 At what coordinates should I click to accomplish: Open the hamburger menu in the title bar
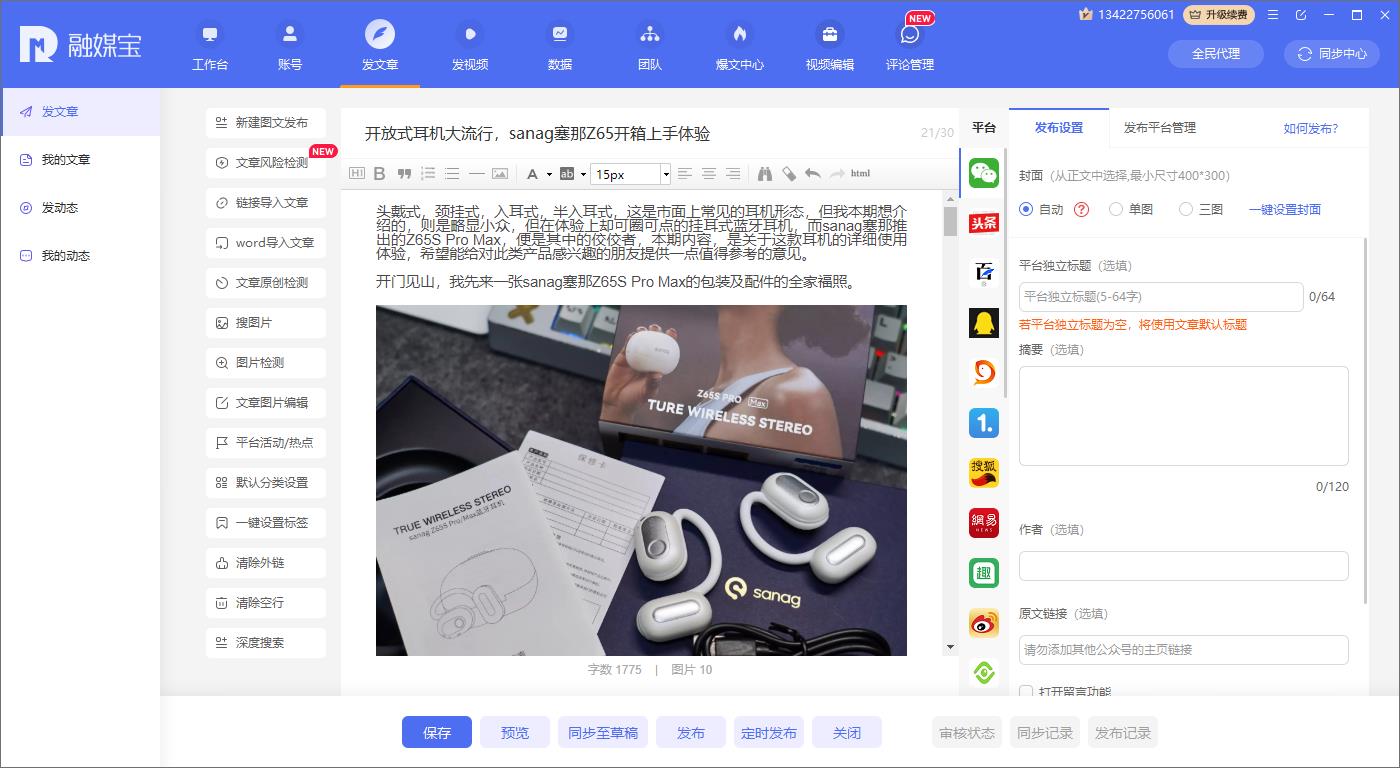[1273, 15]
